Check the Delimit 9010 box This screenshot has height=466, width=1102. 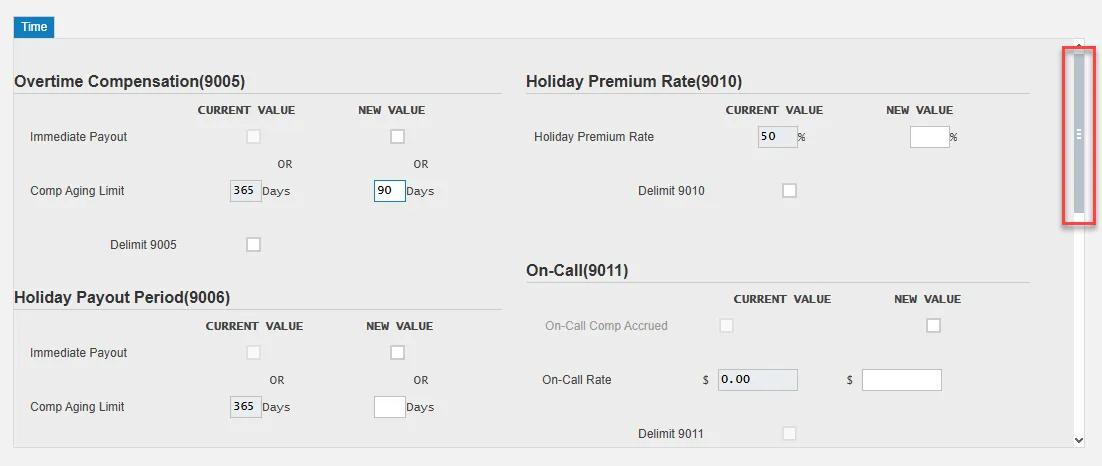pyautogui.click(x=789, y=190)
